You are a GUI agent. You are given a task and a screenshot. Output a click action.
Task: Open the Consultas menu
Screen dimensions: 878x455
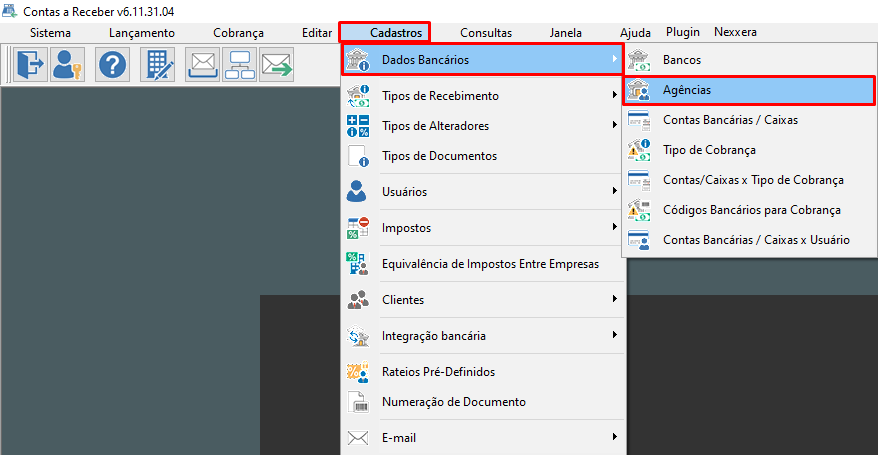tap(486, 33)
